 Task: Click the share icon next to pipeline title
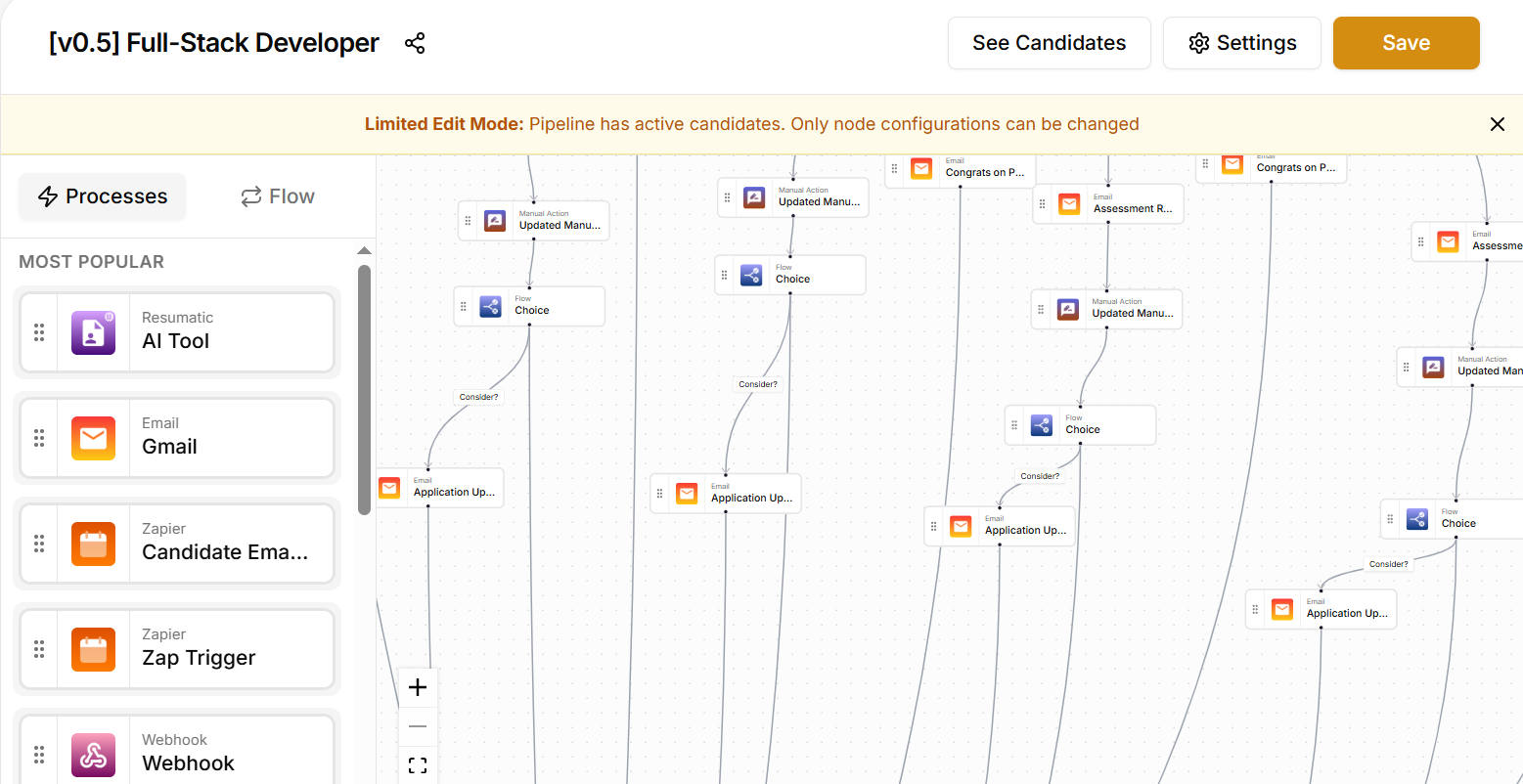tap(415, 43)
